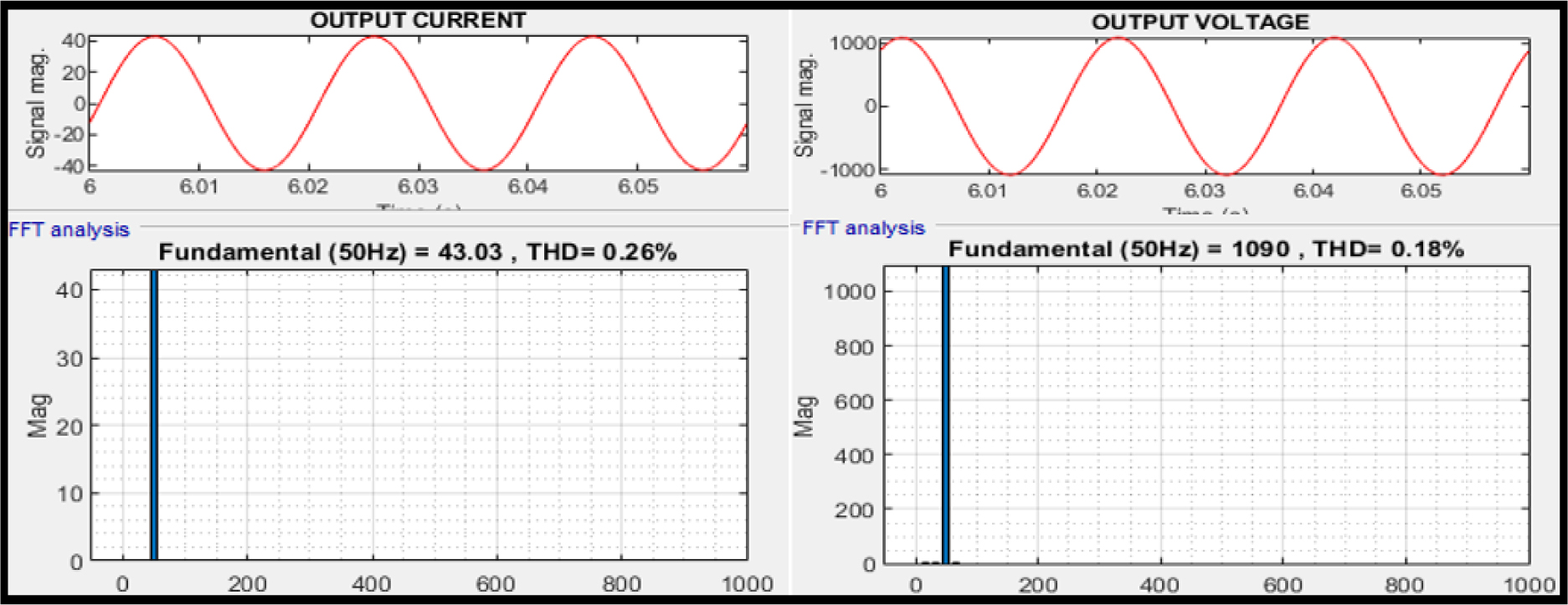
Task: Click the 1000 frequency tick under the current FFT chart
Action: click(x=747, y=583)
